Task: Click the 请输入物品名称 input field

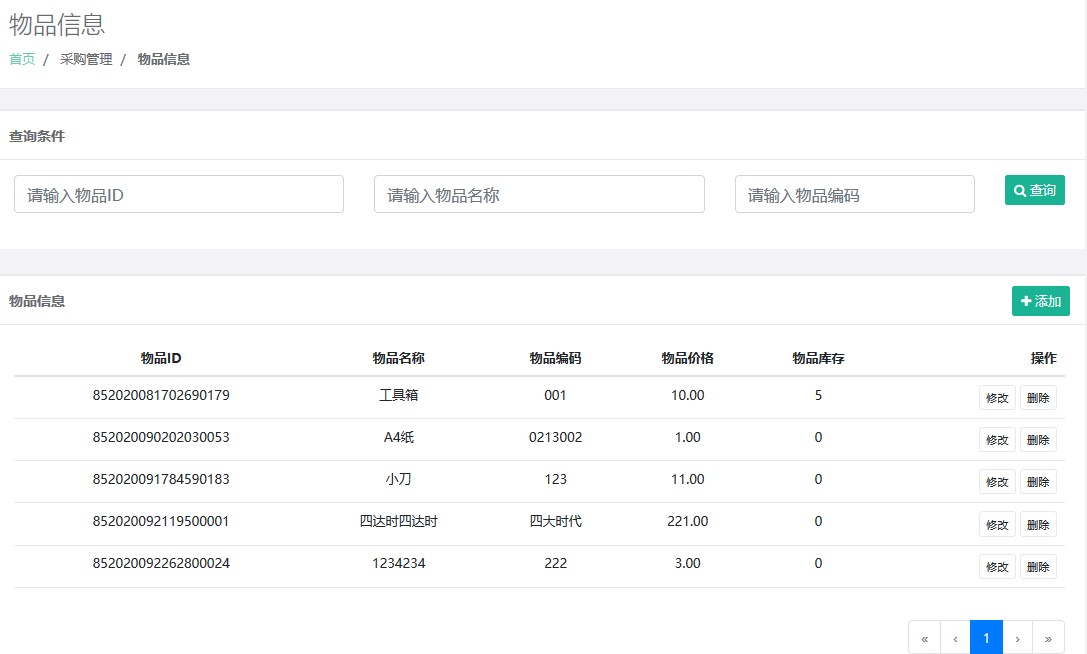Action: tap(539, 195)
